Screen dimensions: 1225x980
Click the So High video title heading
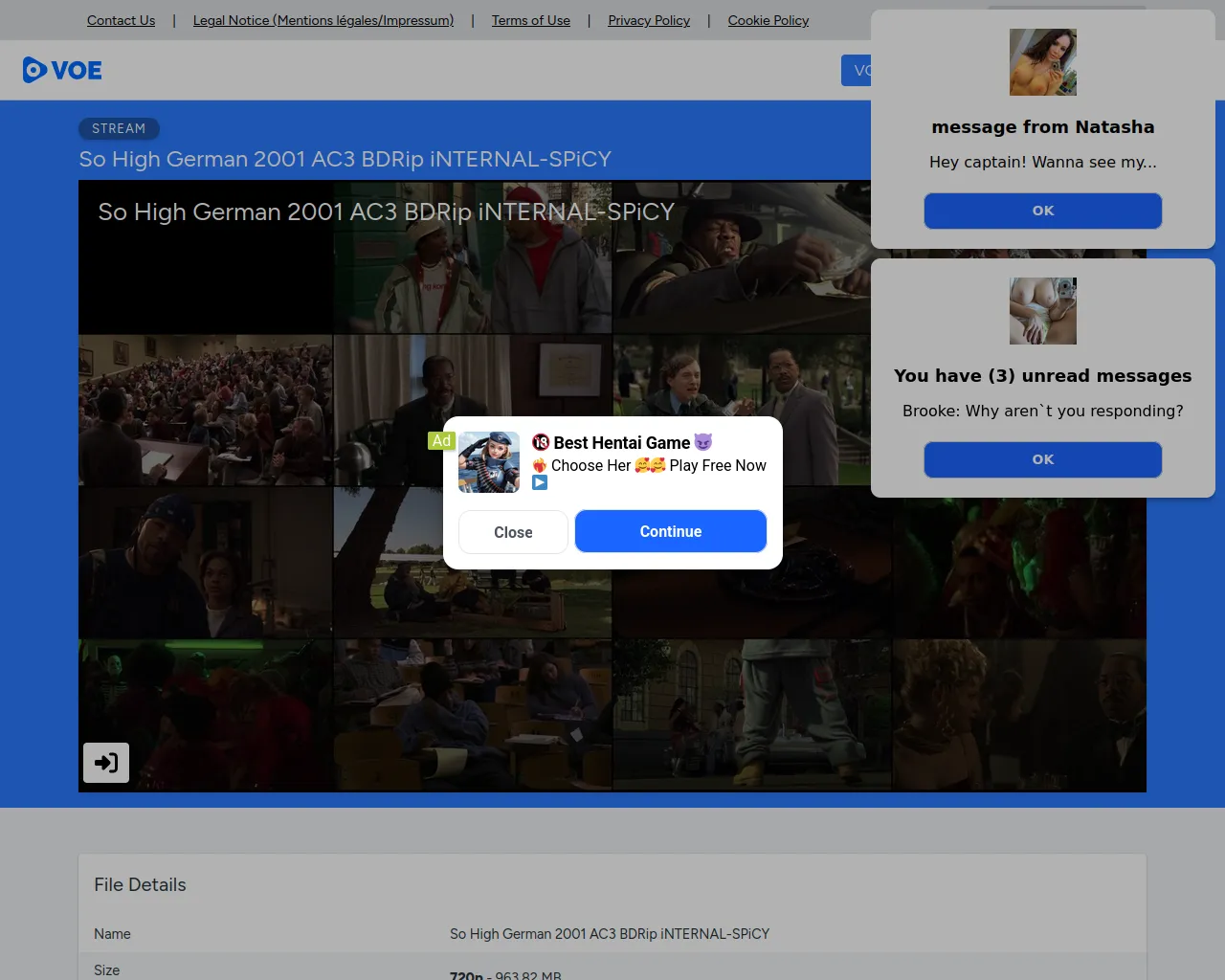click(x=345, y=159)
